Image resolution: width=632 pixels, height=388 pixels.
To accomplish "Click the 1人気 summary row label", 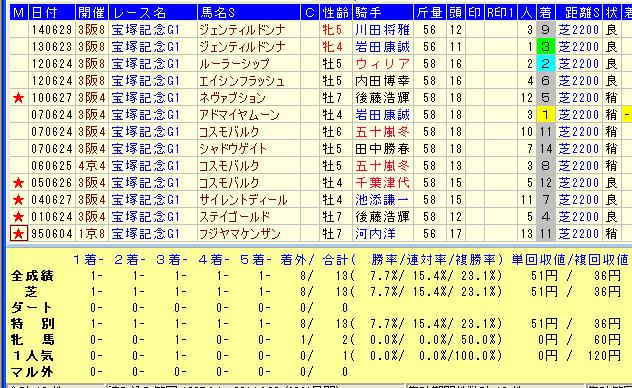I will click(x=32, y=356).
